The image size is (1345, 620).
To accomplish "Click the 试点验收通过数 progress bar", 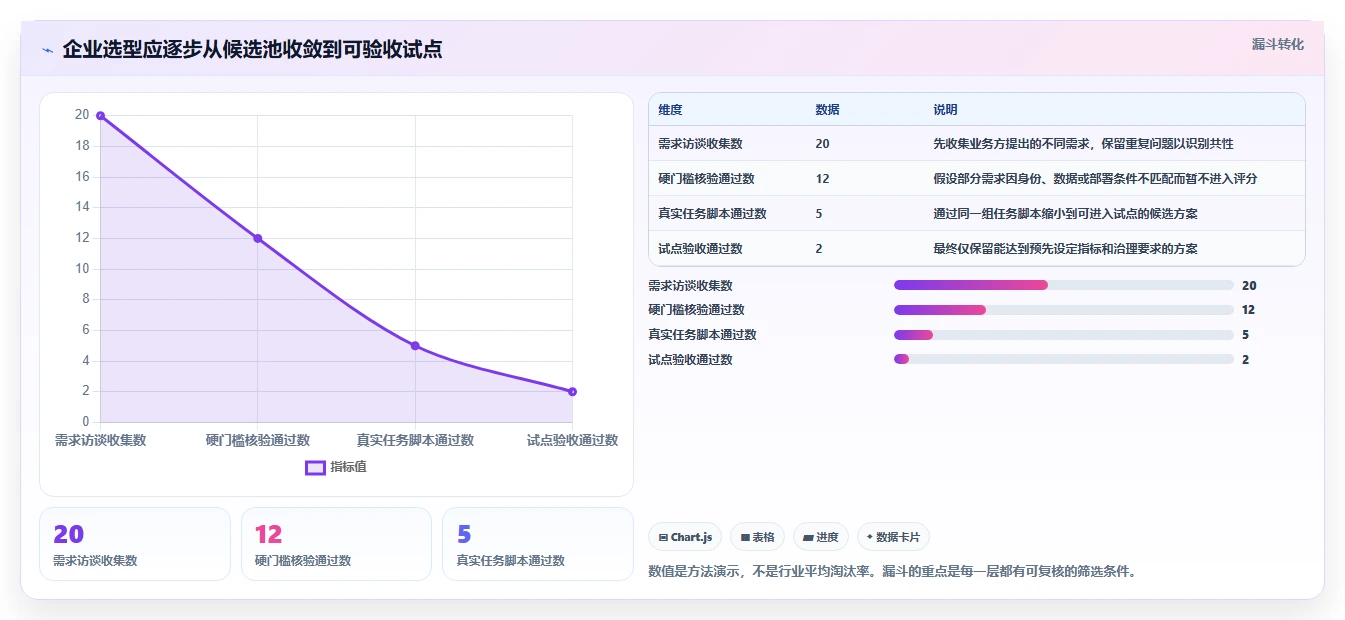I will pyautogui.click(x=1063, y=360).
